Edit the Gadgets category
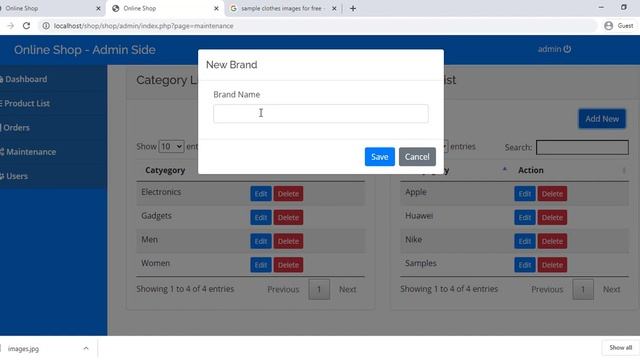Viewport: 640px width, 360px height. pos(261,218)
